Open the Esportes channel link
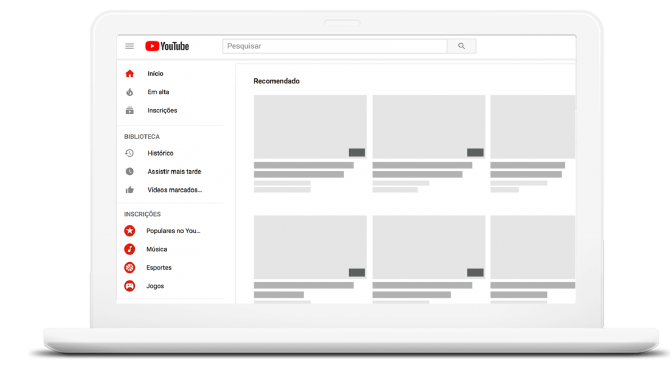 159,267
